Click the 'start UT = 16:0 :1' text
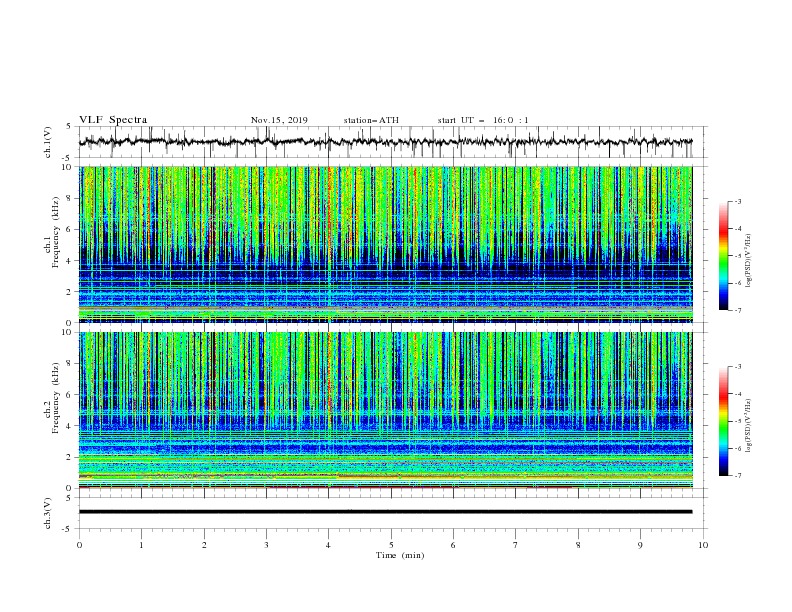This screenshot has width=792, height=612. point(483,120)
